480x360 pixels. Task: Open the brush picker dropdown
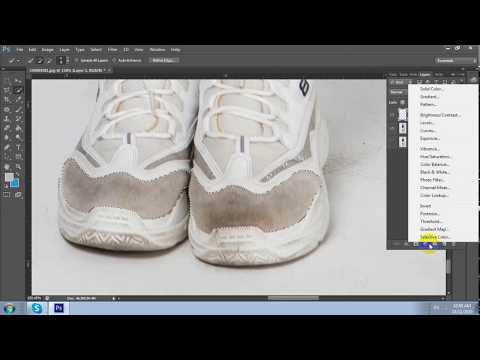pos(63,60)
